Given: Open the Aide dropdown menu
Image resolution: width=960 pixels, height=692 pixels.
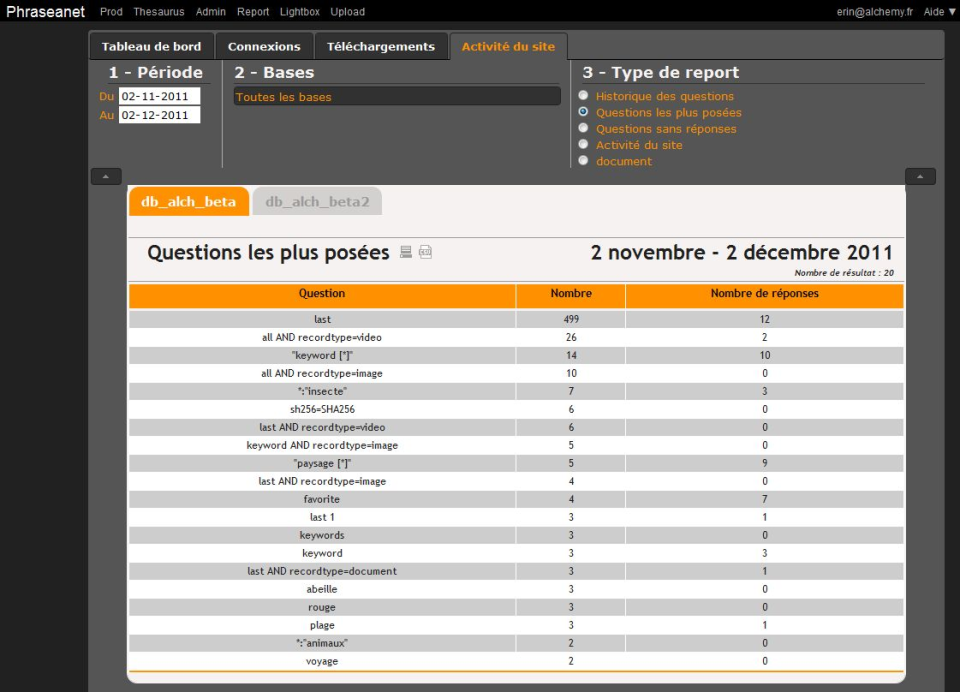Looking at the screenshot, I should tap(936, 11).
